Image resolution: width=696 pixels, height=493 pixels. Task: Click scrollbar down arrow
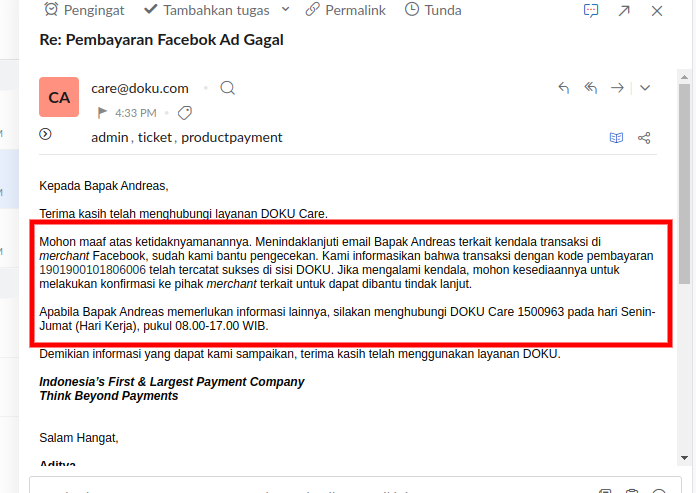tap(684, 458)
